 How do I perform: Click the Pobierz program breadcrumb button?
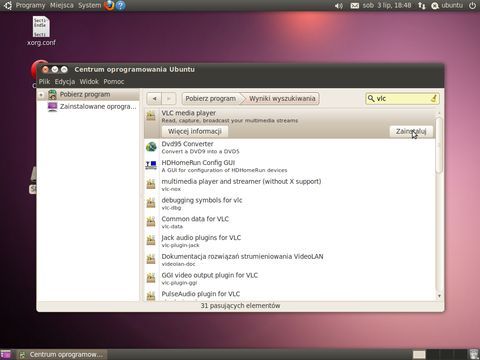[x=211, y=99]
